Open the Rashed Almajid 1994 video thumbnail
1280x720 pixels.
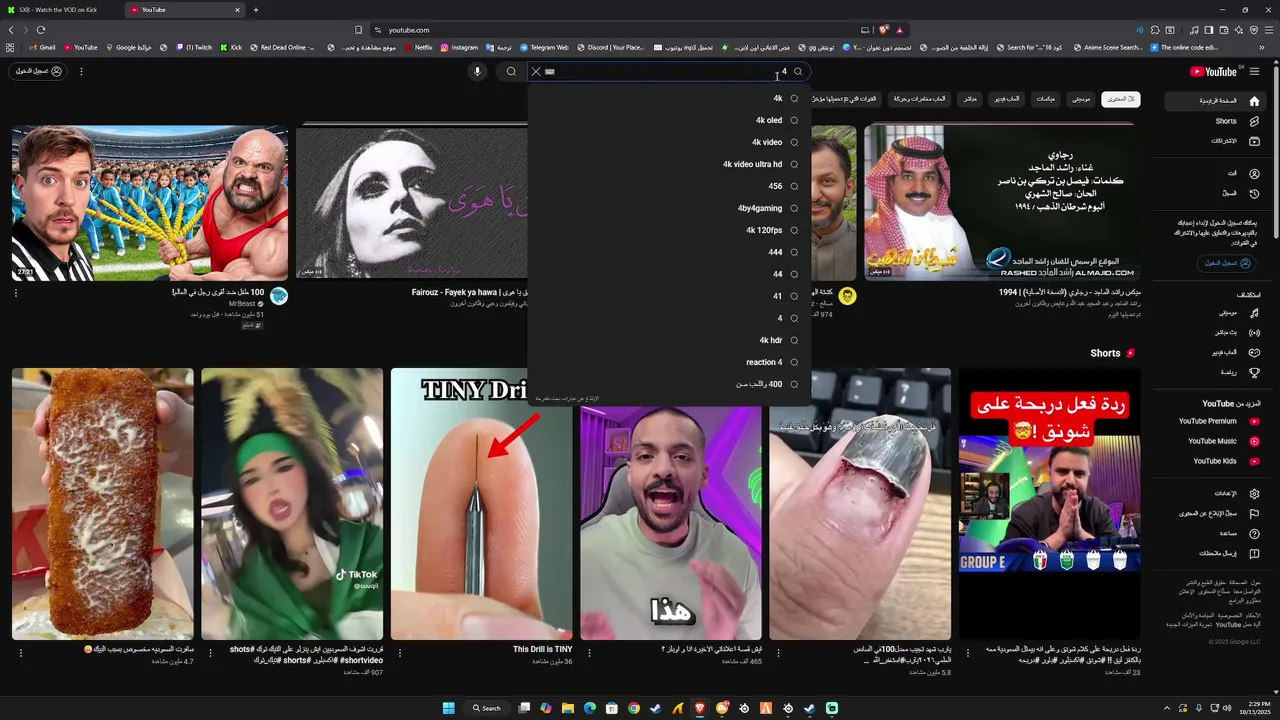[1002, 203]
